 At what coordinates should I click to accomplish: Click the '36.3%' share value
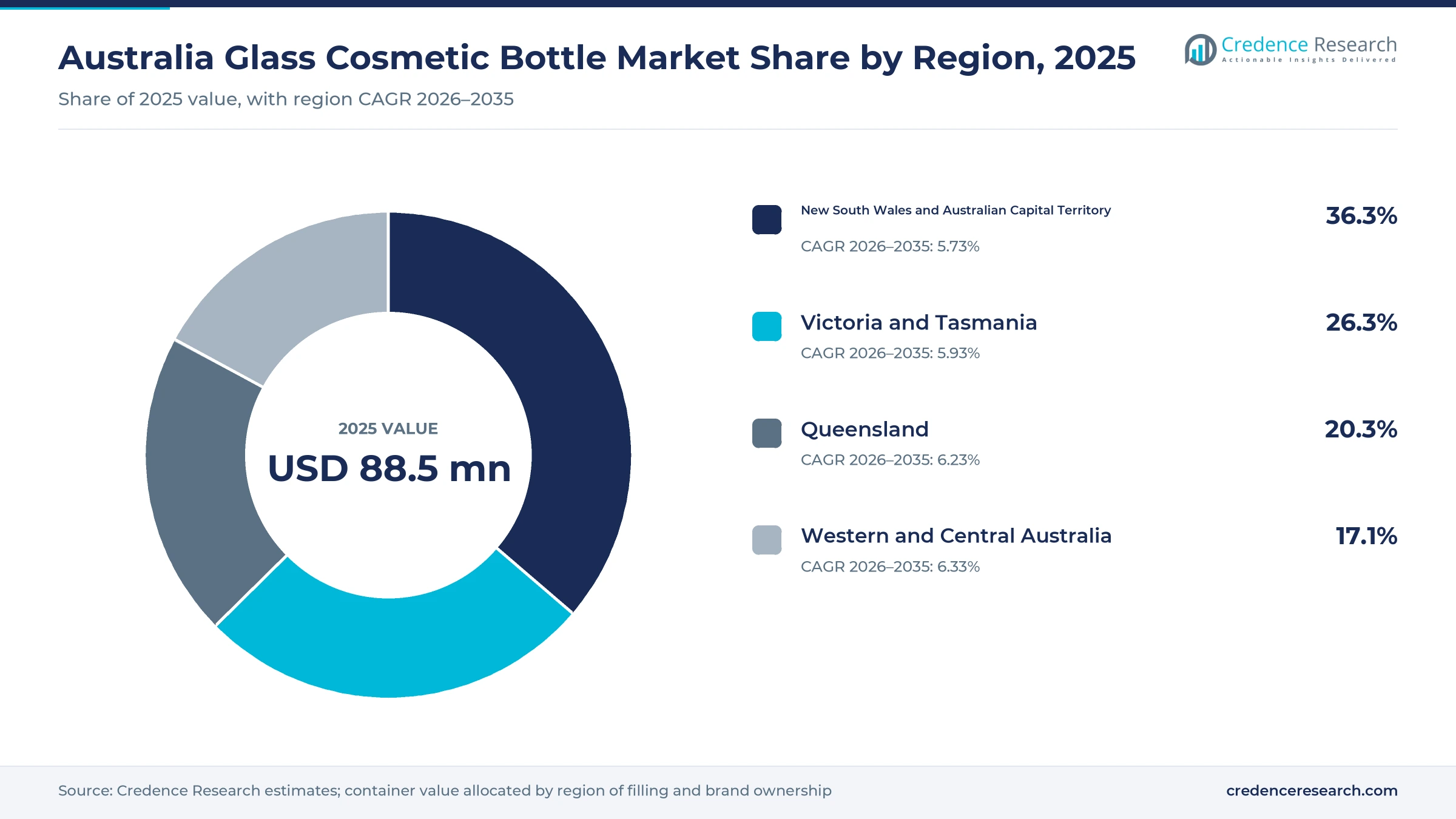coord(1361,216)
